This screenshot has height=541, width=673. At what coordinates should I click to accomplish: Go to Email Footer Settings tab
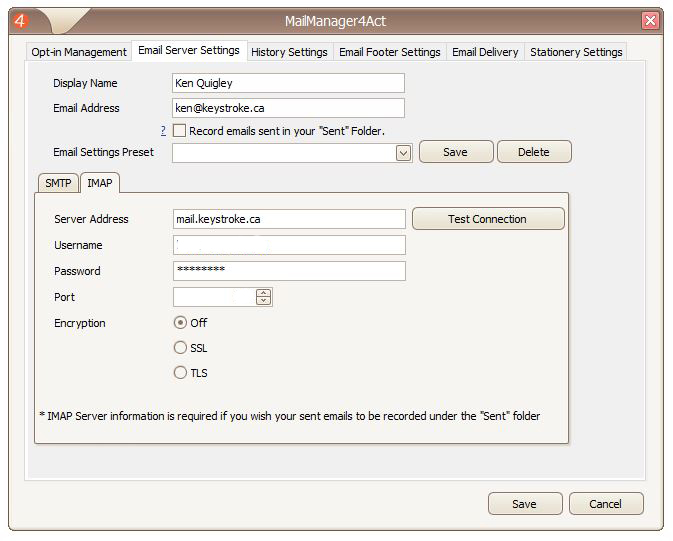point(390,52)
